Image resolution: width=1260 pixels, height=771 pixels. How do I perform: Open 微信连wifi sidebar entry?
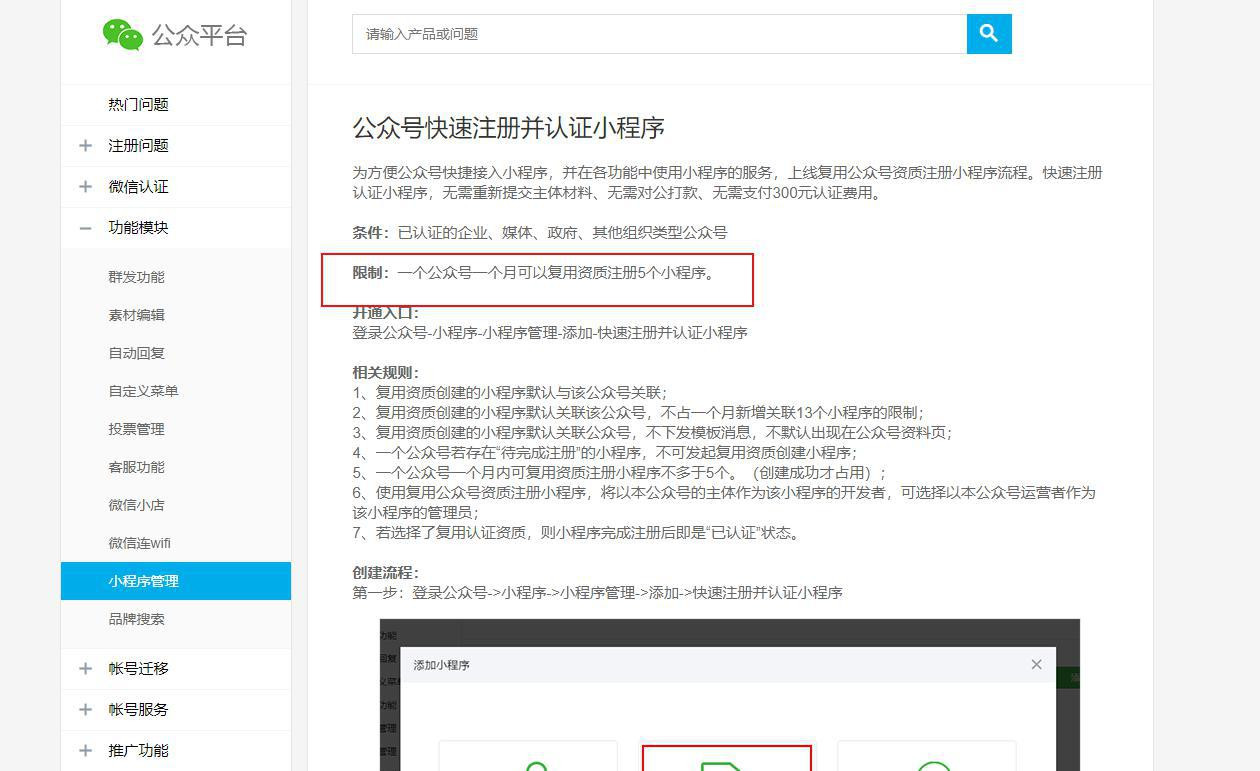tap(139, 543)
